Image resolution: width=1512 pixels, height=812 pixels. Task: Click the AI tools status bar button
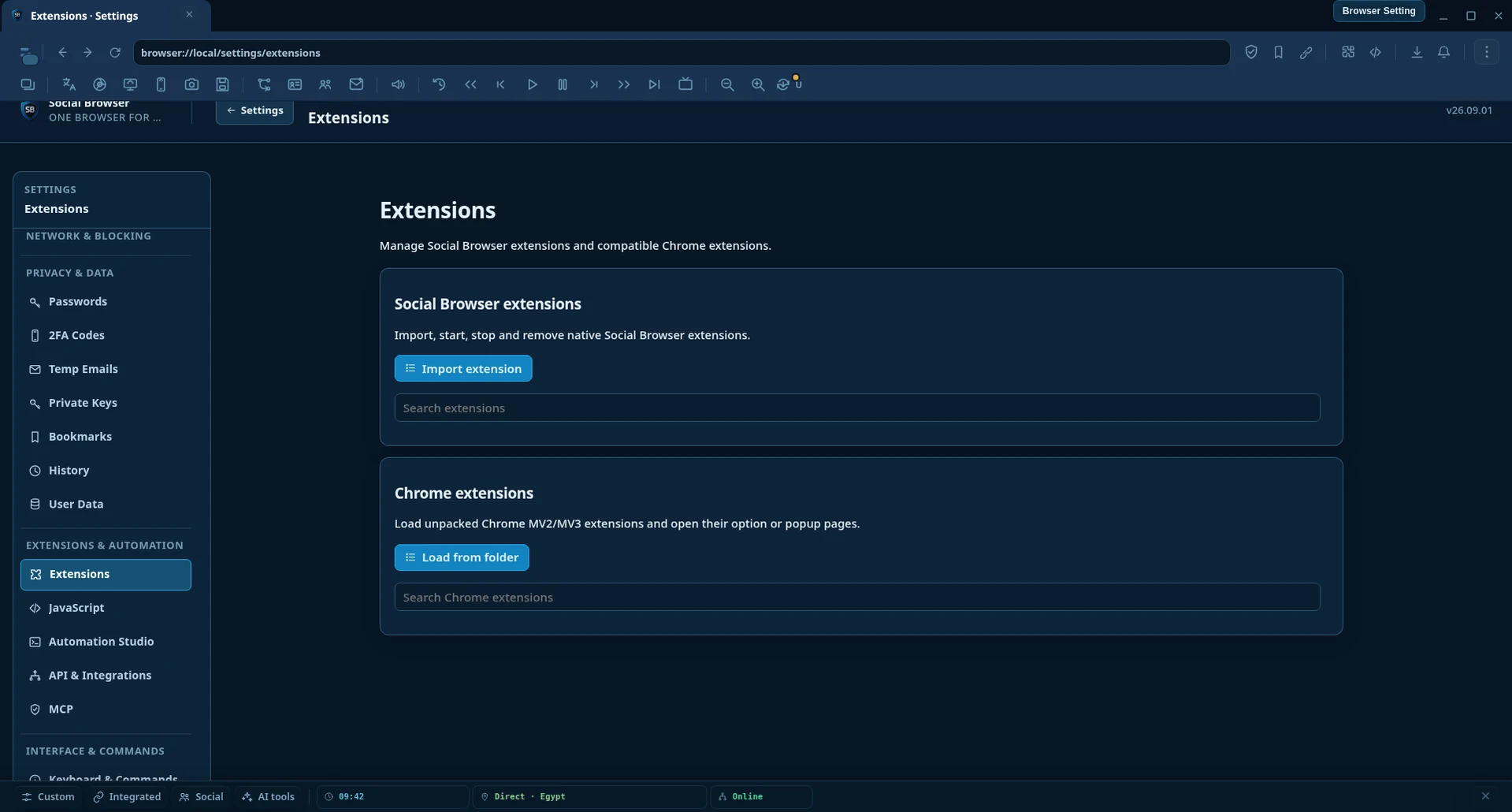click(268, 797)
